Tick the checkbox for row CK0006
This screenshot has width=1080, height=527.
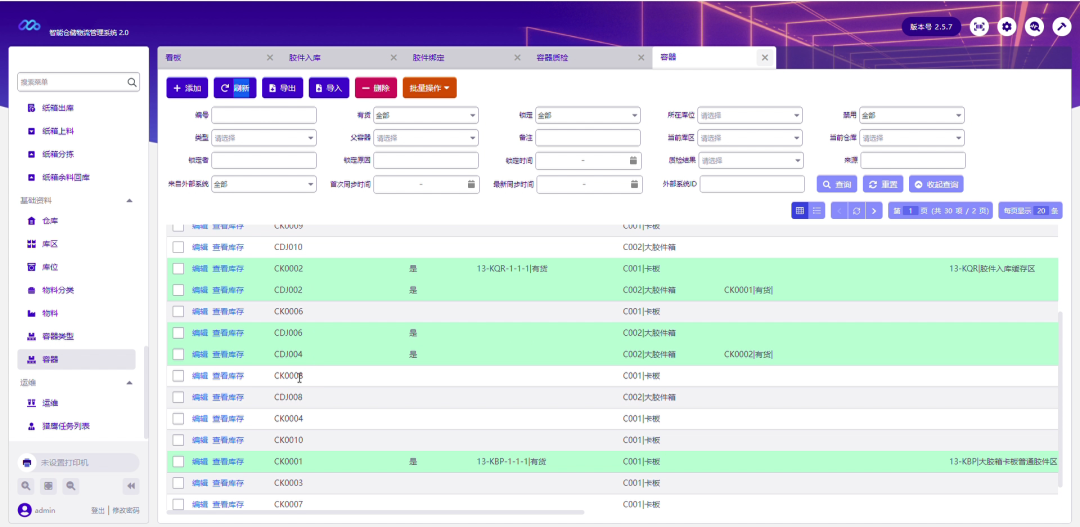click(x=178, y=311)
